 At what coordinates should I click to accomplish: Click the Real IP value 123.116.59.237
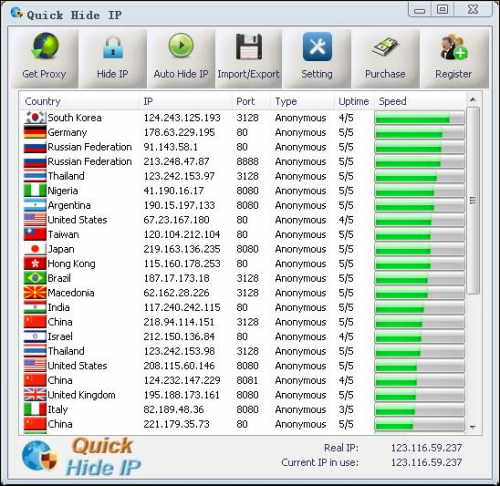pyautogui.click(x=427, y=448)
